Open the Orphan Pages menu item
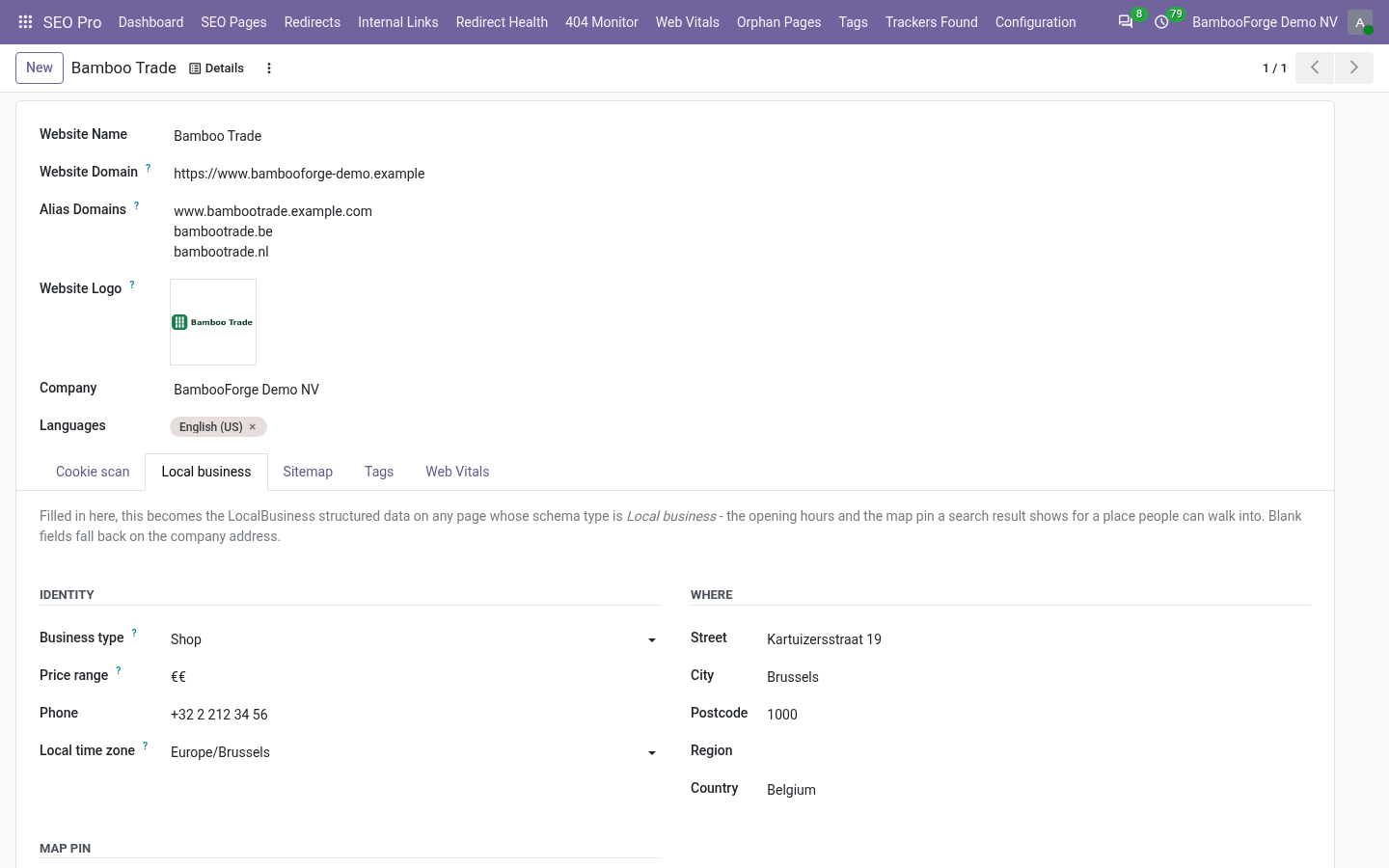Viewport: 1389px width, 868px height. click(779, 22)
